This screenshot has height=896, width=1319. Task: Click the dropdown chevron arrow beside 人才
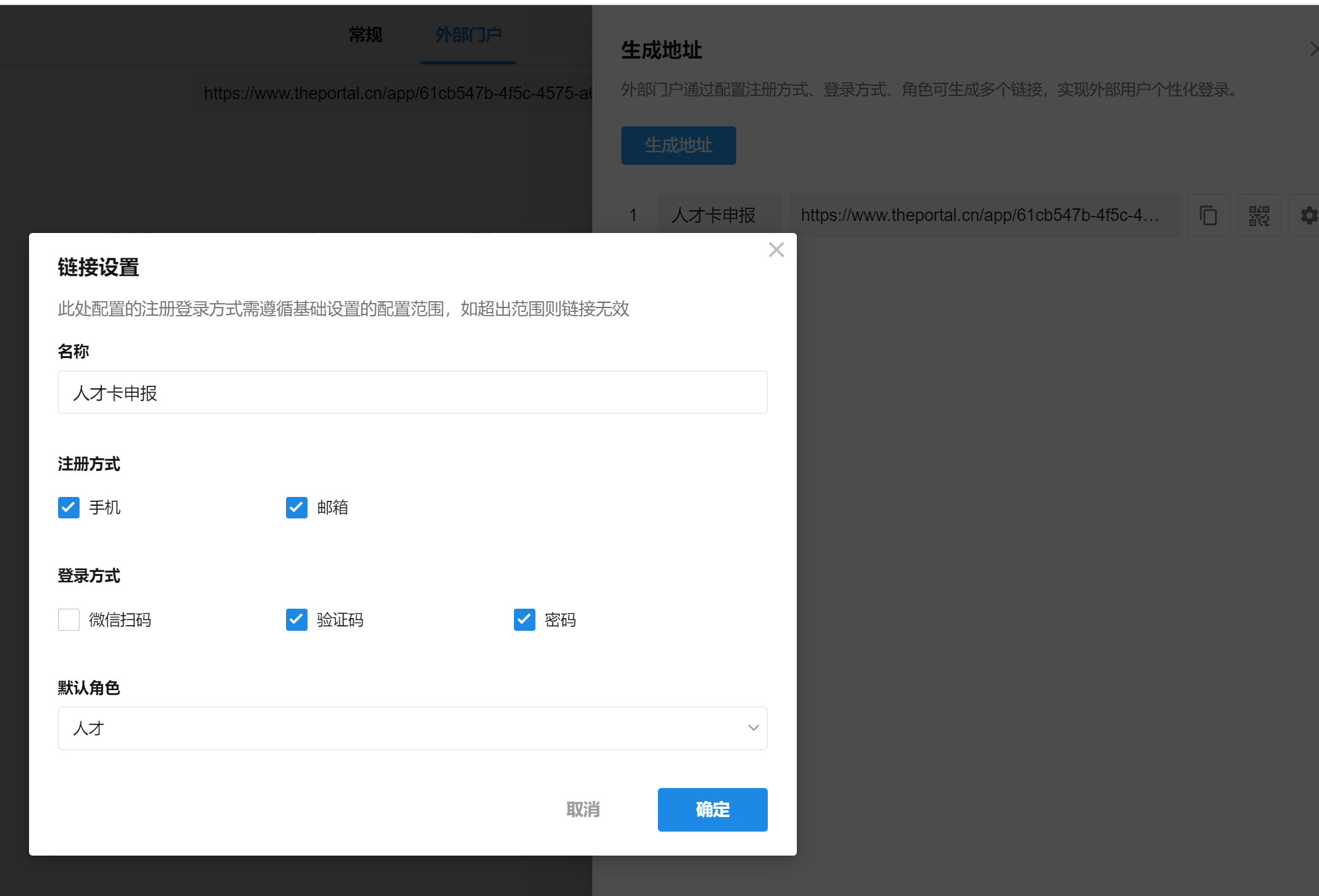coord(753,728)
